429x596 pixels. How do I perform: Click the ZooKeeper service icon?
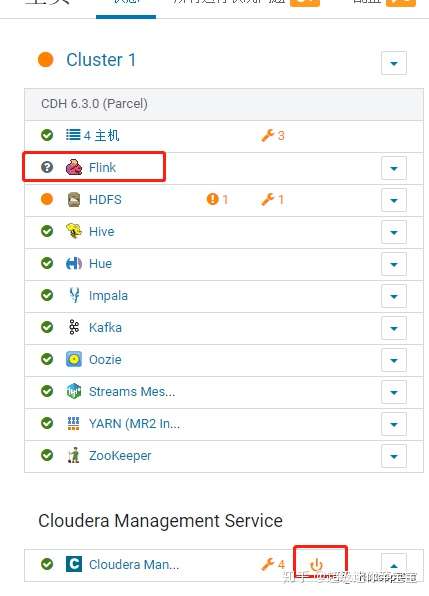click(x=74, y=455)
